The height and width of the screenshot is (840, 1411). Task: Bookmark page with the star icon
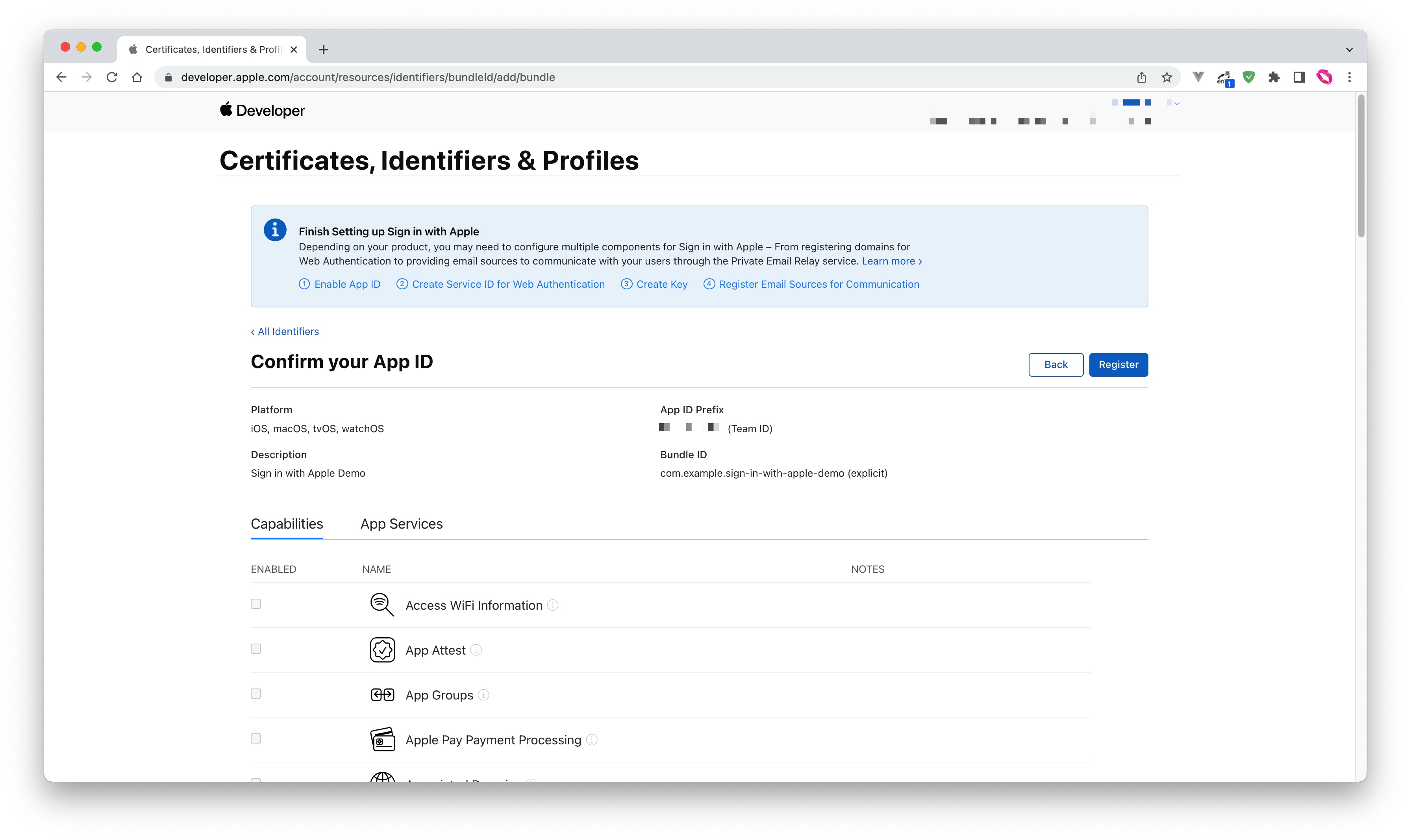point(1167,78)
